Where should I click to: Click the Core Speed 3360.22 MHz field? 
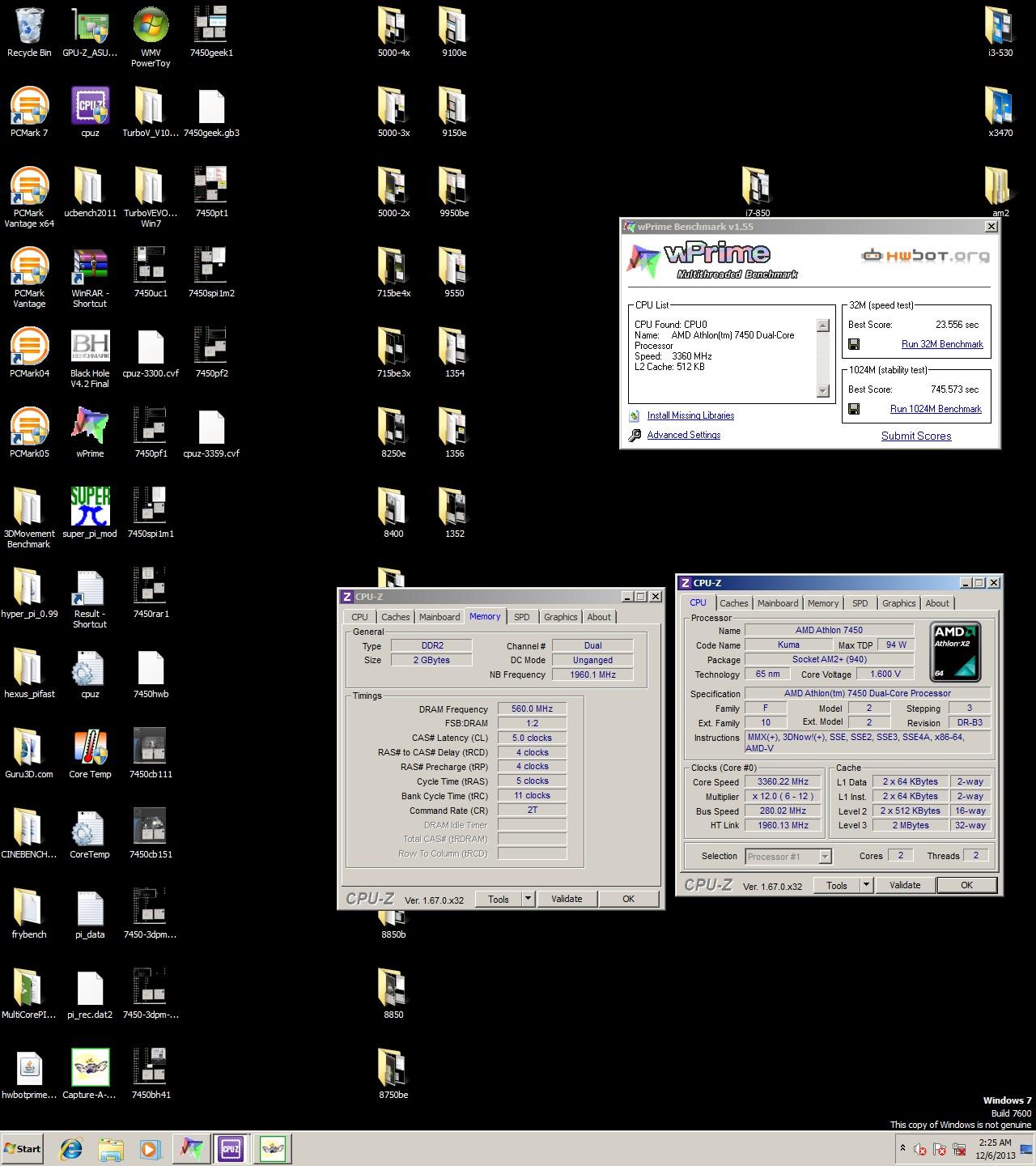(x=783, y=781)
